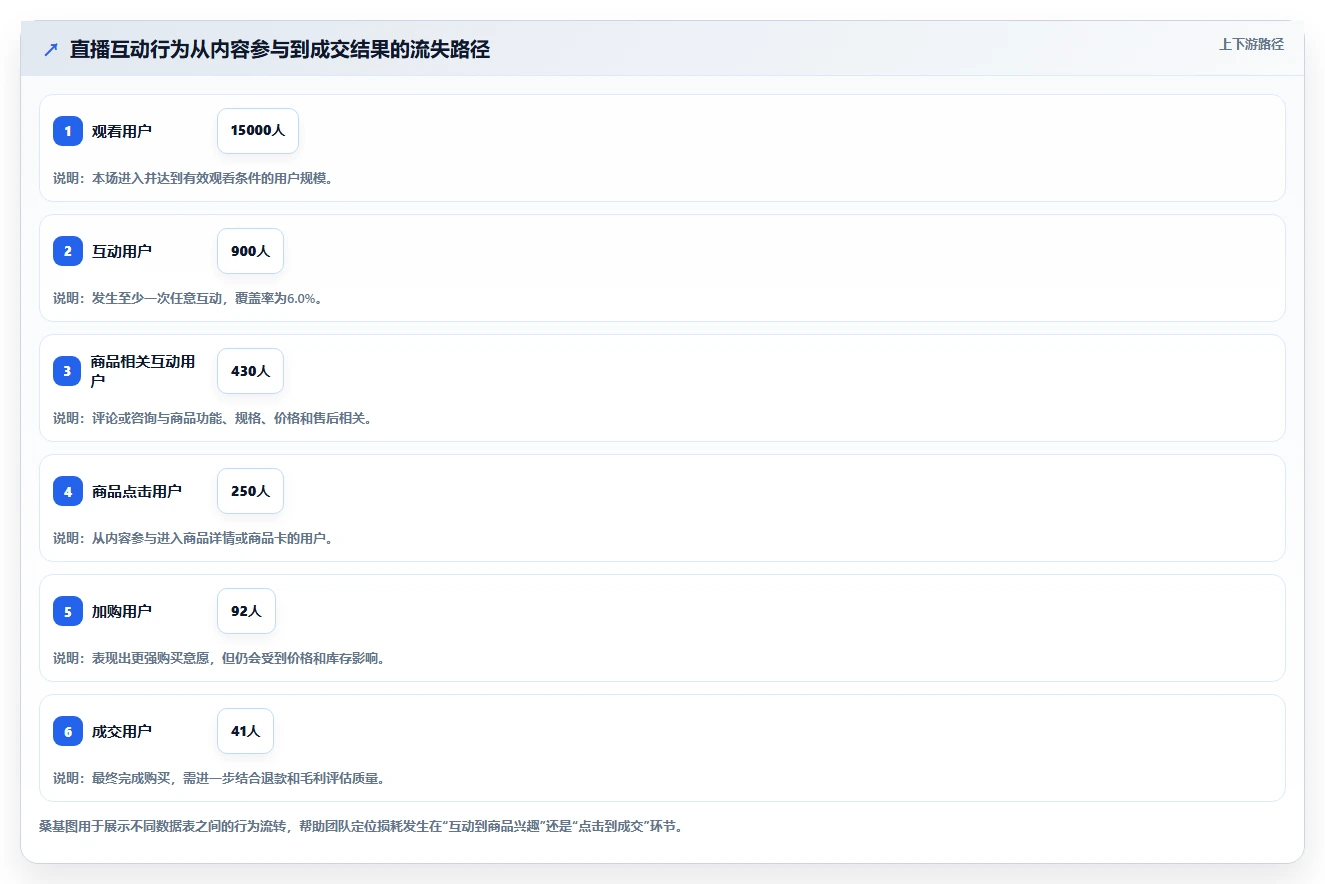The image size is (1325, 884).
Task: Click the 商品相关互动用户 stage label
Action: 143,371
